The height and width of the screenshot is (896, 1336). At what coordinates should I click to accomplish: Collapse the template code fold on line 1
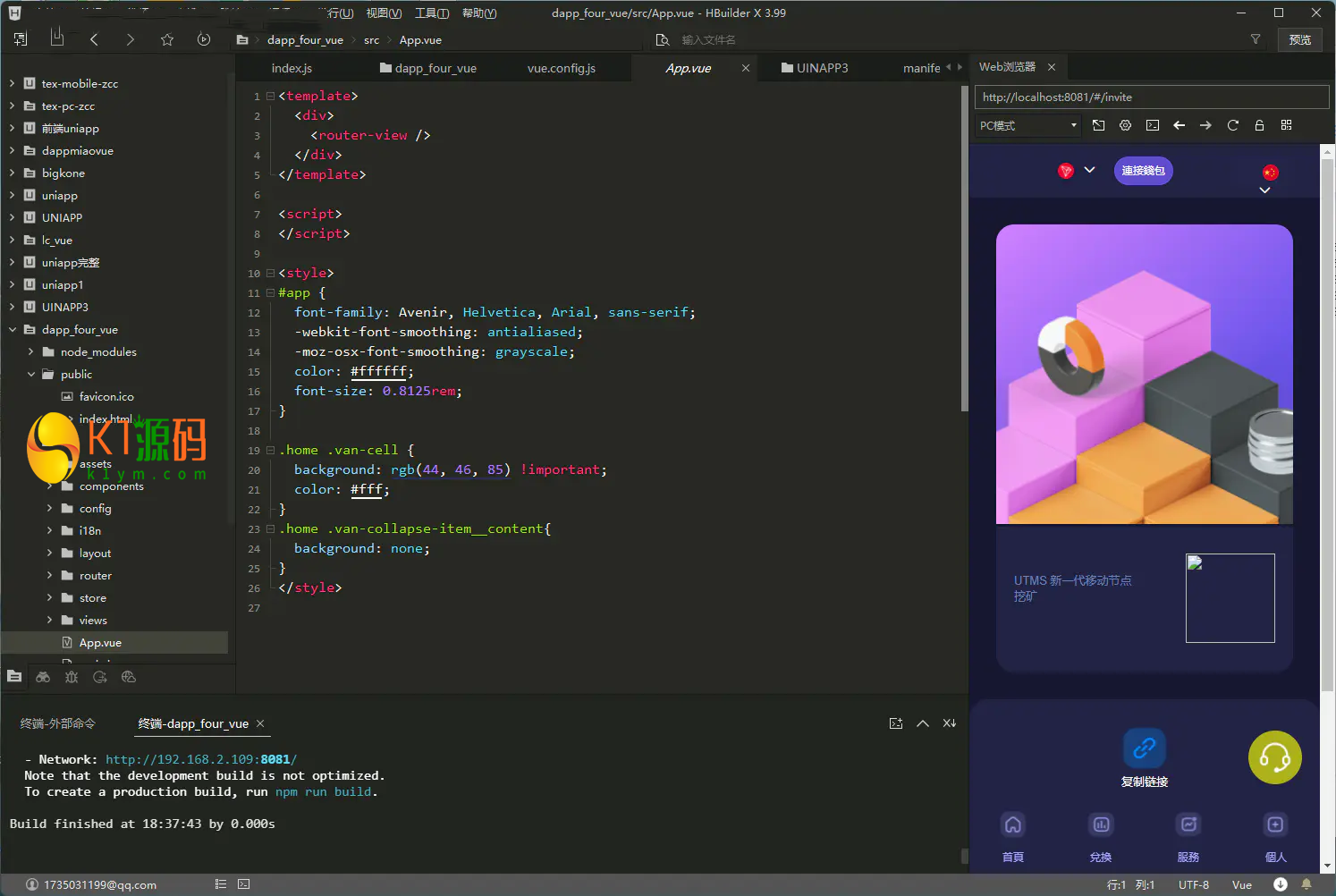point(270,96)
